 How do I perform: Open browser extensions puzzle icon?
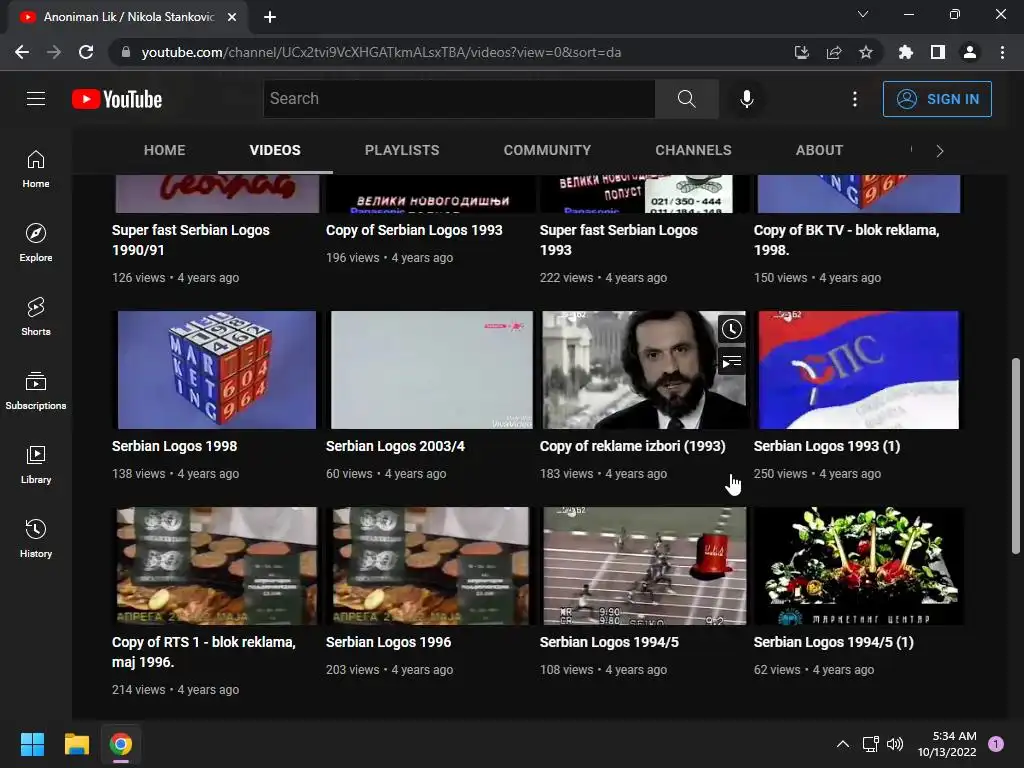[906, 52]
